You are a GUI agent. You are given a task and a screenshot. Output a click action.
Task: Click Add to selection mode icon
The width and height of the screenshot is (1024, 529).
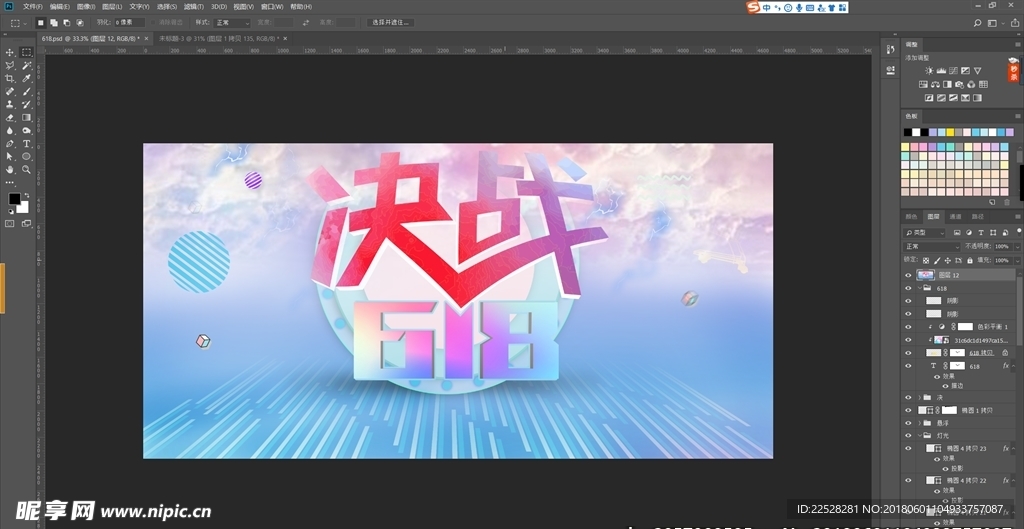coord(54,22)
